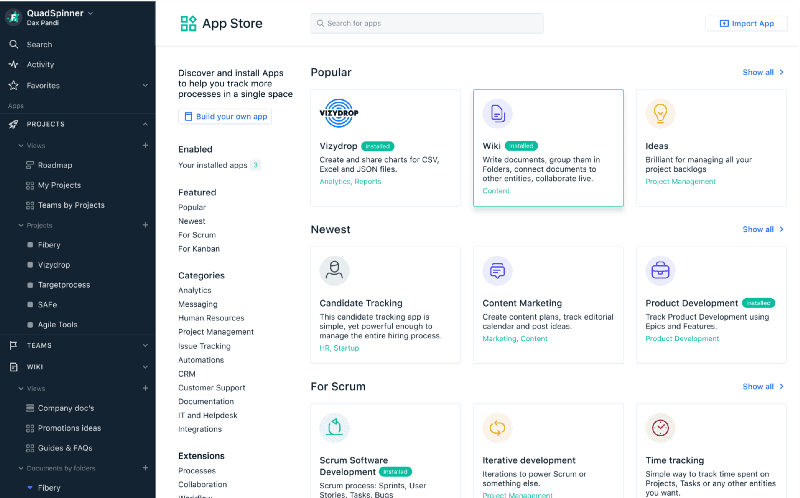This screenshot has width=800, height=498.
Task: Click the Build your own app button
Action: pos(225,117)
